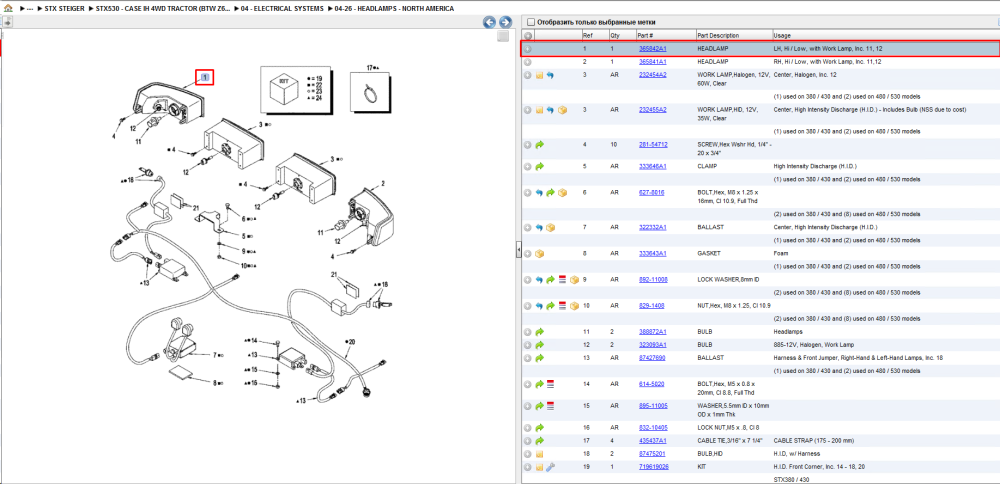Click the red list icon on LOCK WASHER row
The image size is (1000, 484).
pos(562,280)
